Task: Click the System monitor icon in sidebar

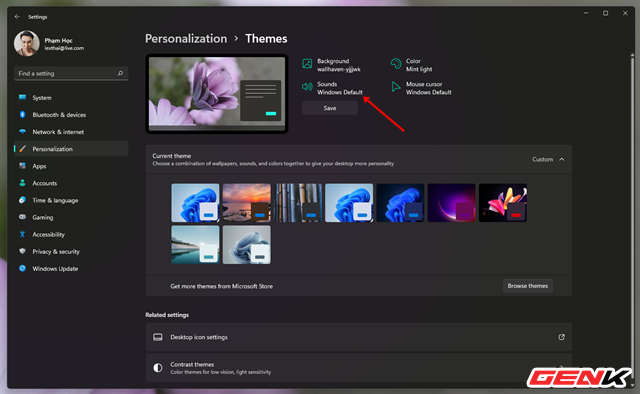Action: click(x=22, y=97)
